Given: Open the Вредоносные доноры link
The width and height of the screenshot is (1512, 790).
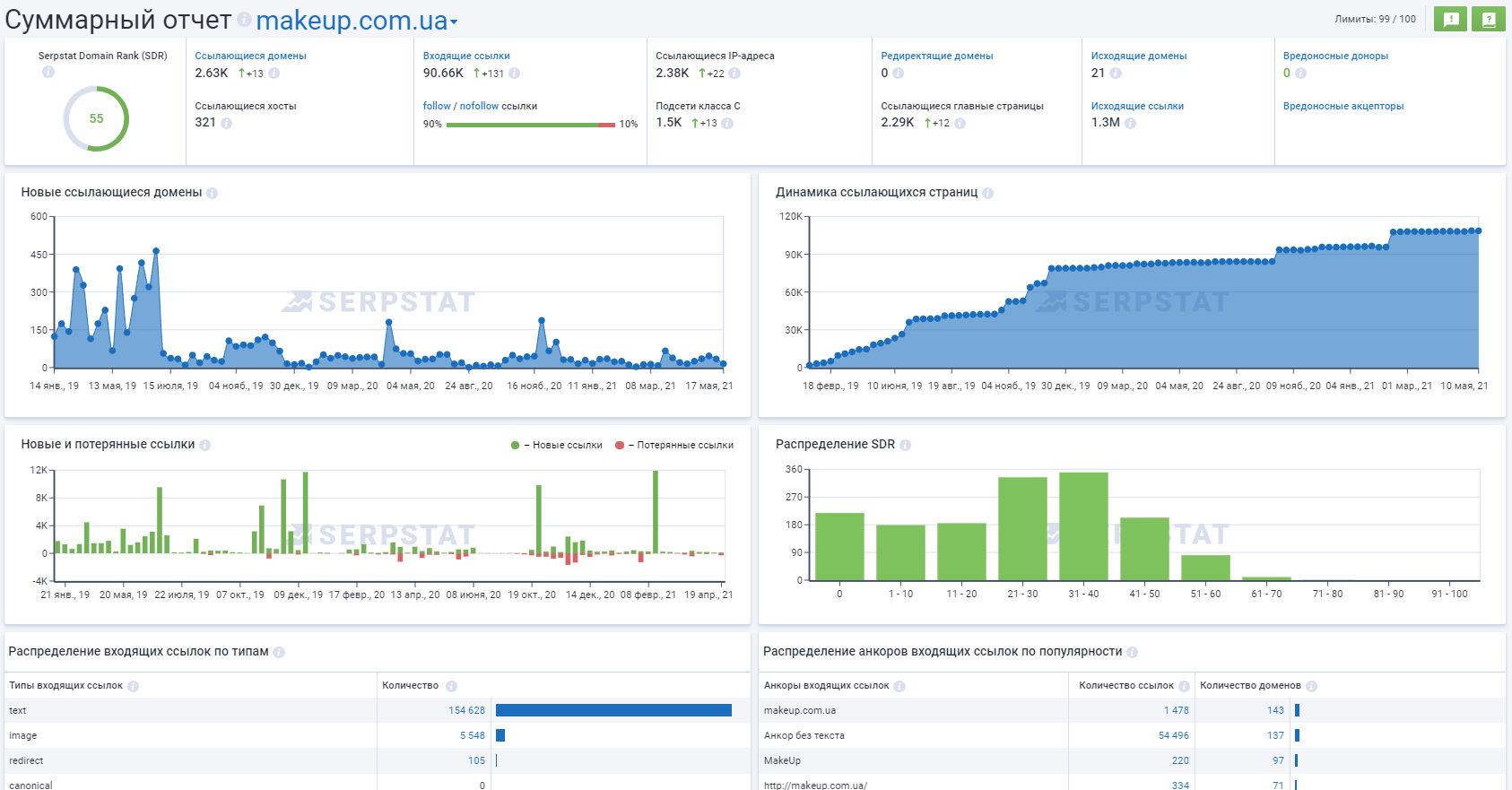Looking at the screenshot, I should coord(1335,56).
